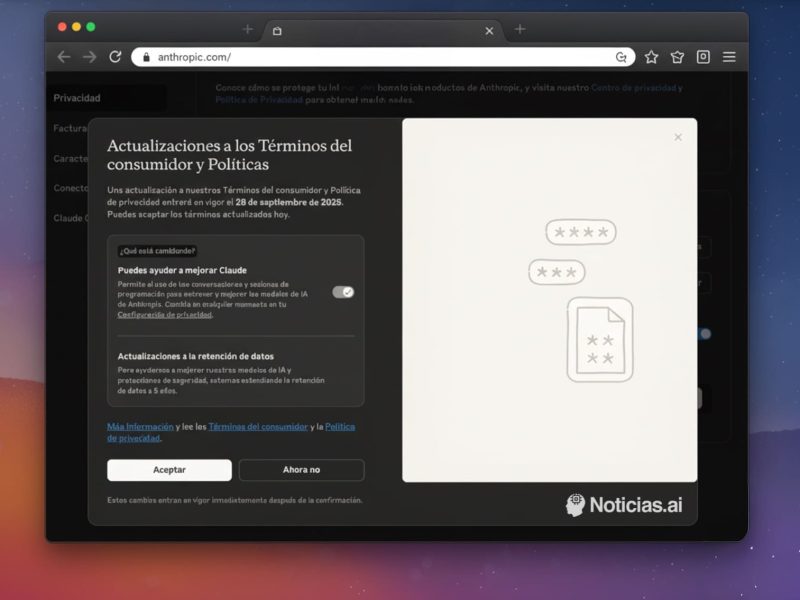
Task: Select the Conecto… item in the sidebar
Action: coord(70,188)
